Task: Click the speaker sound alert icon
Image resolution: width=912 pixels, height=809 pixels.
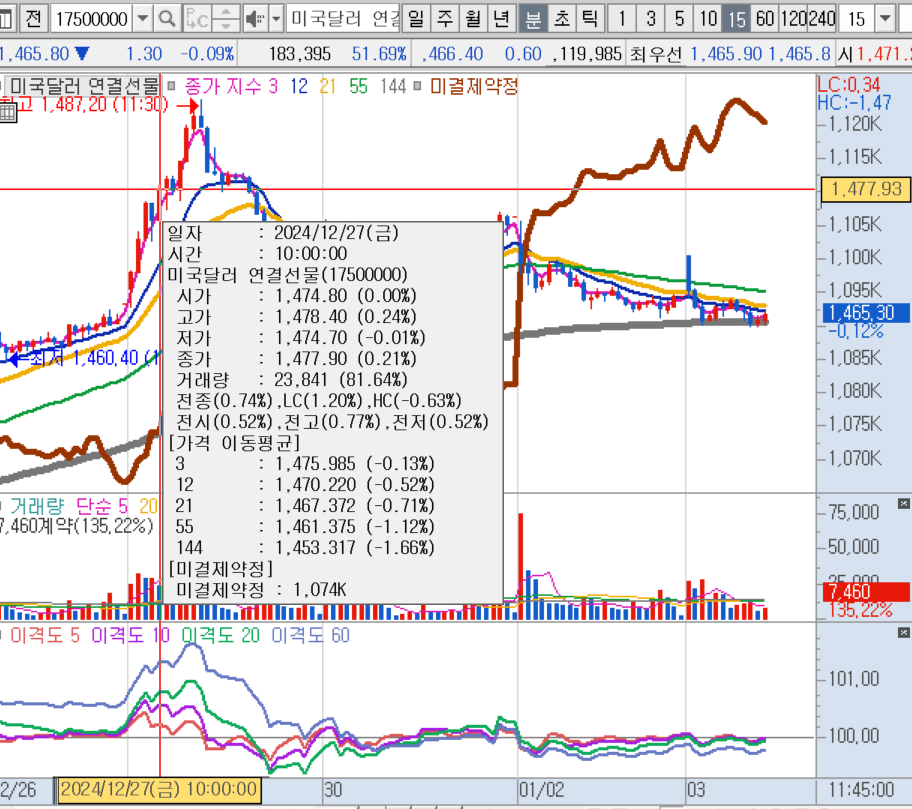Action: [252, 18]
